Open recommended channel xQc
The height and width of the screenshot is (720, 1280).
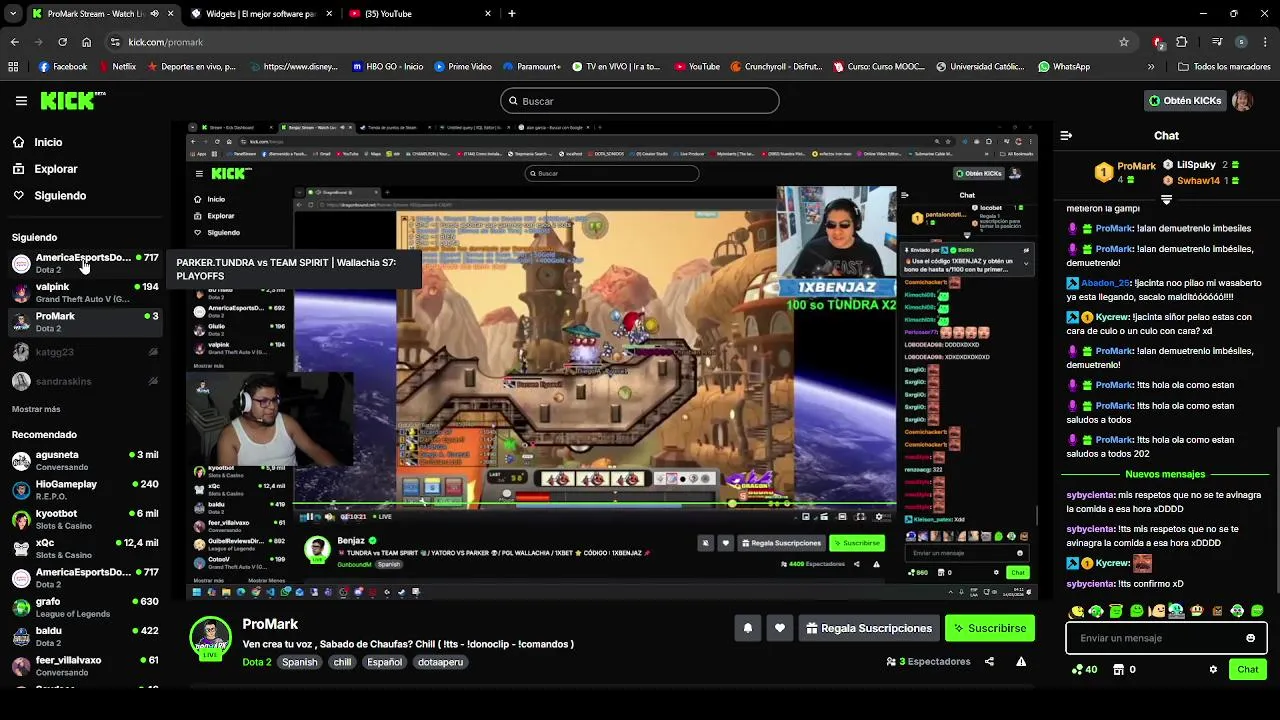click(85, 548)
